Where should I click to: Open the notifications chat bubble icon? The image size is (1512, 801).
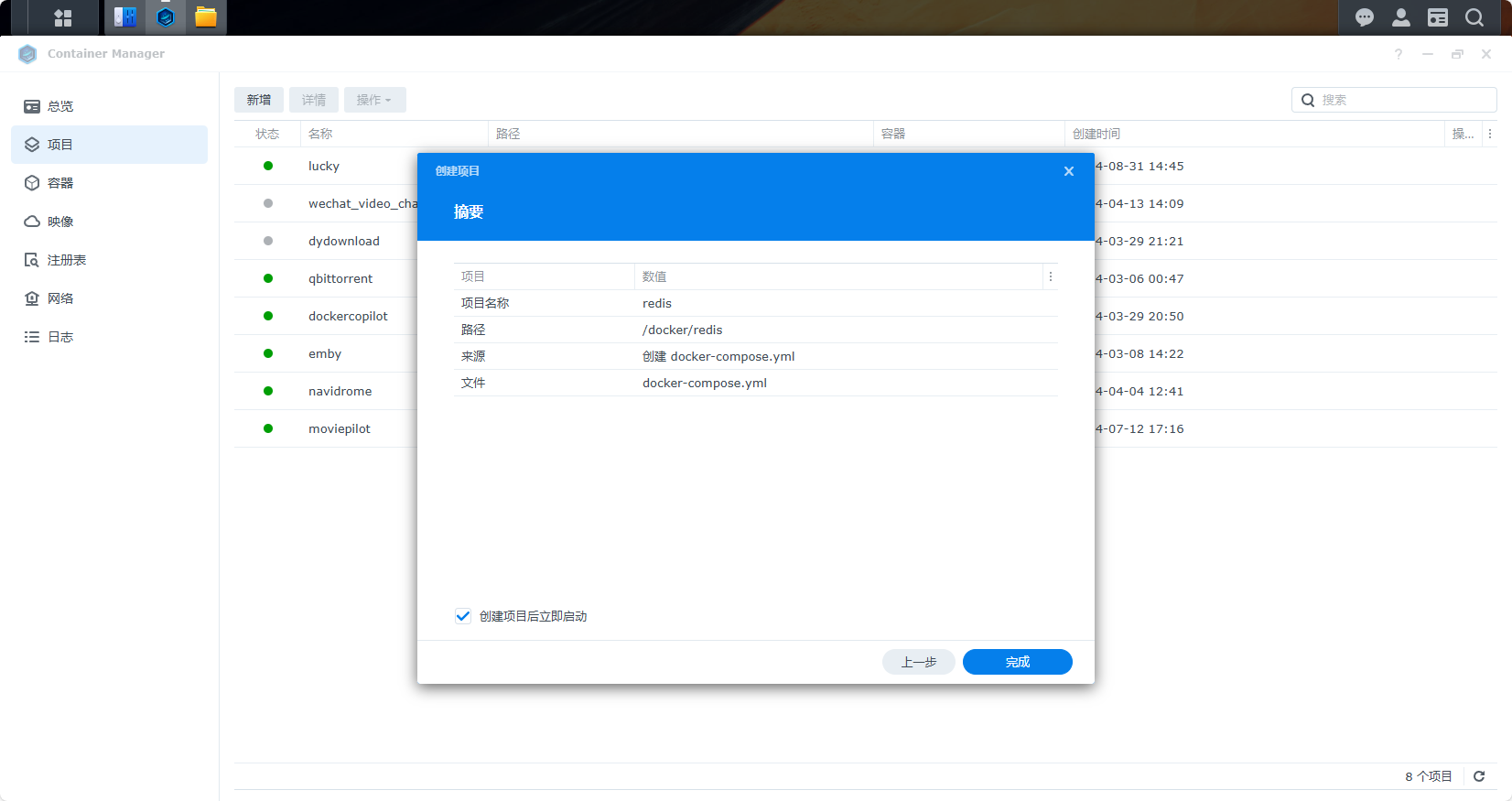click(x=1364, y=17)
